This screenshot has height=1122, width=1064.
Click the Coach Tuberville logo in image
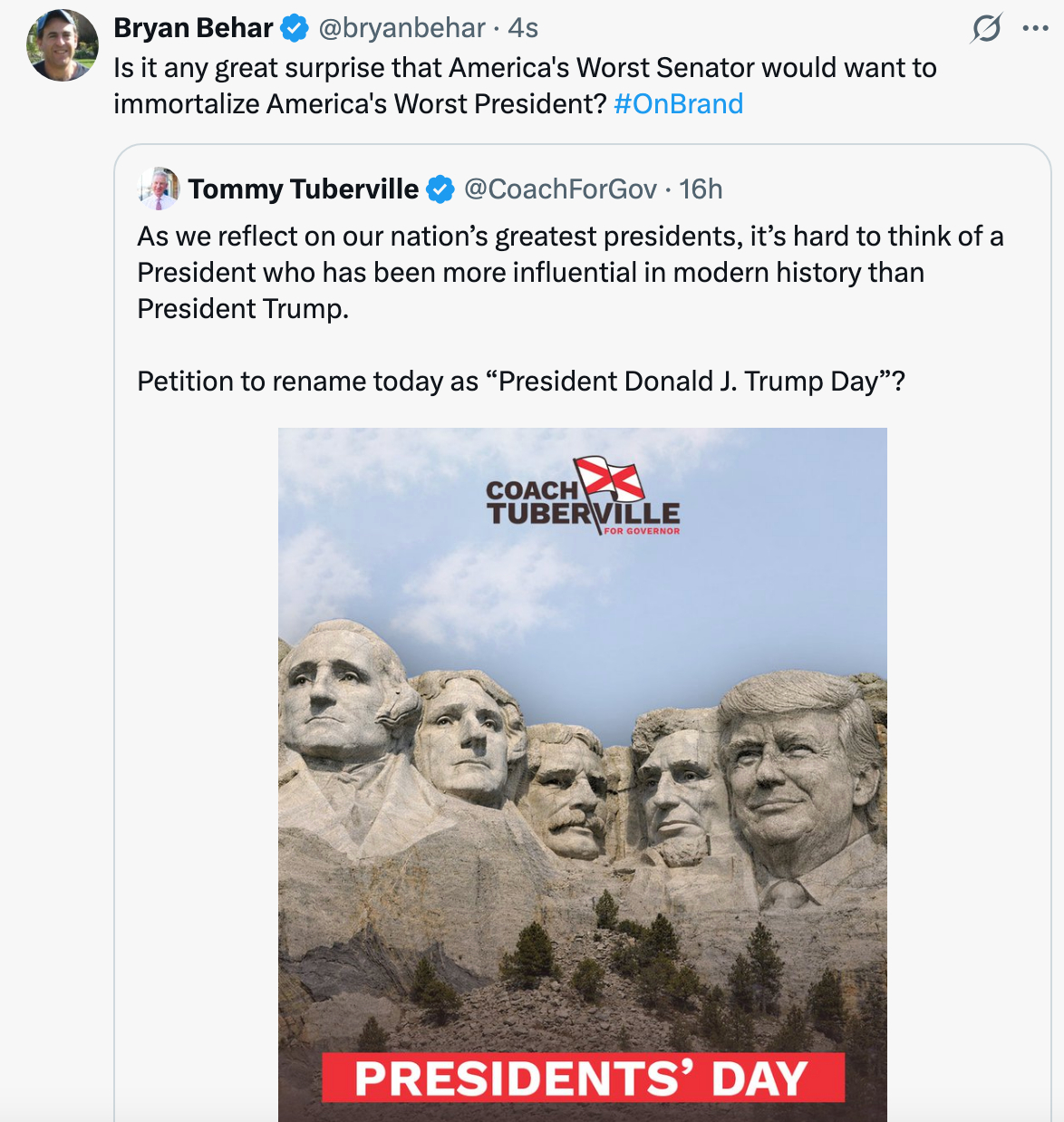[582, 497]
